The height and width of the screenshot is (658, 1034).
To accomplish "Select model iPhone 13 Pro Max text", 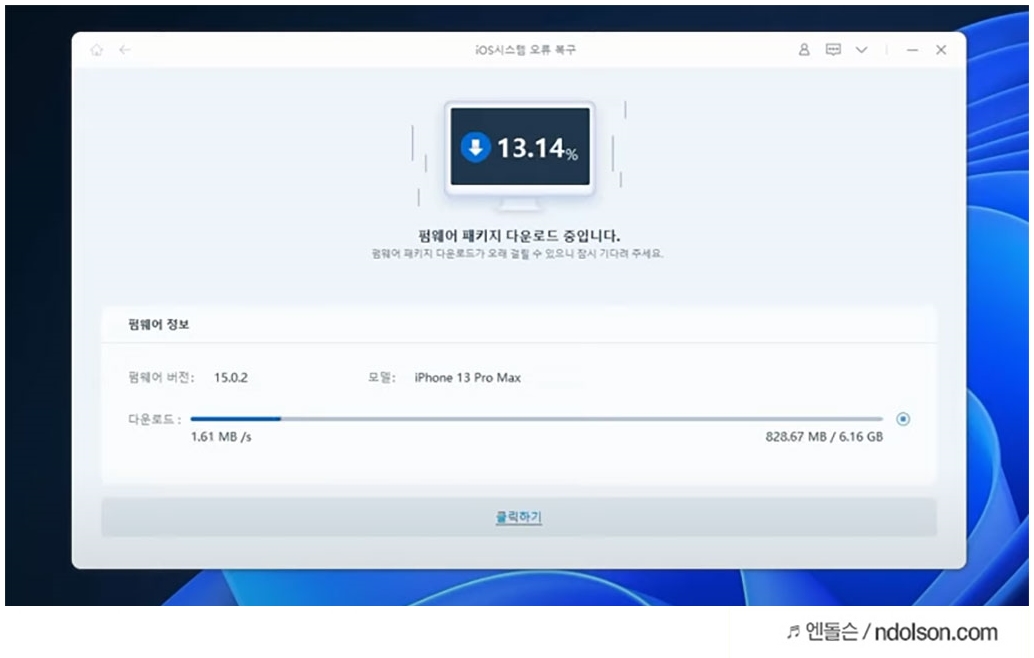I will [468, 378].
